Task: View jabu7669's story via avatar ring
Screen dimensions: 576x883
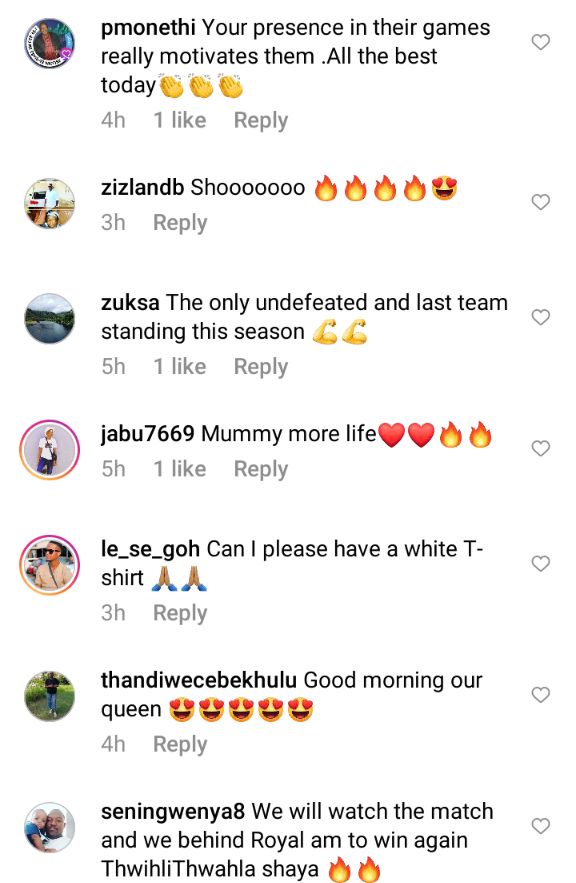Action: (x=50, y=449)
